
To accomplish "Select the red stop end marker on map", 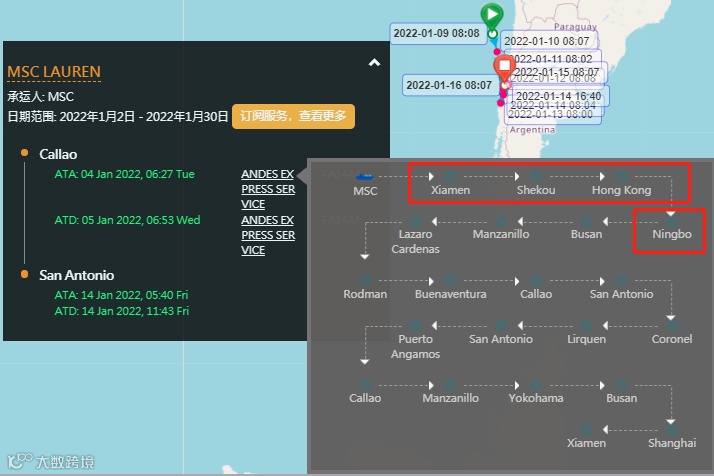I will tap(505, 68).
